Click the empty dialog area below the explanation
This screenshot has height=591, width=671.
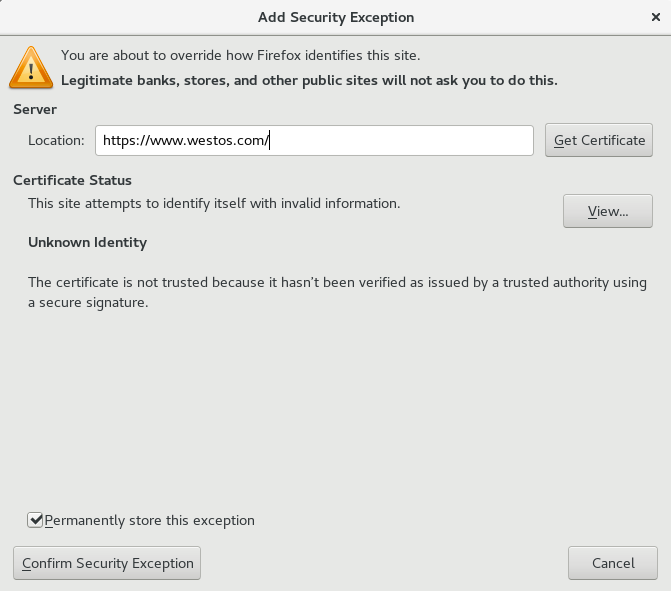pyautogui.click(x=335, y=410)
